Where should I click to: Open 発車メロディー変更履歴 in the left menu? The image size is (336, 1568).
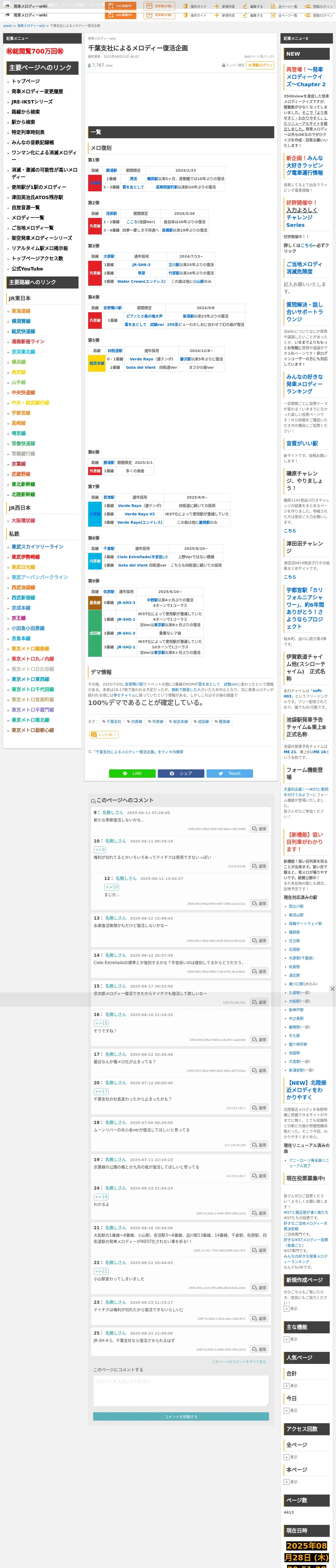pyautogui.click(x=37, y=92)
